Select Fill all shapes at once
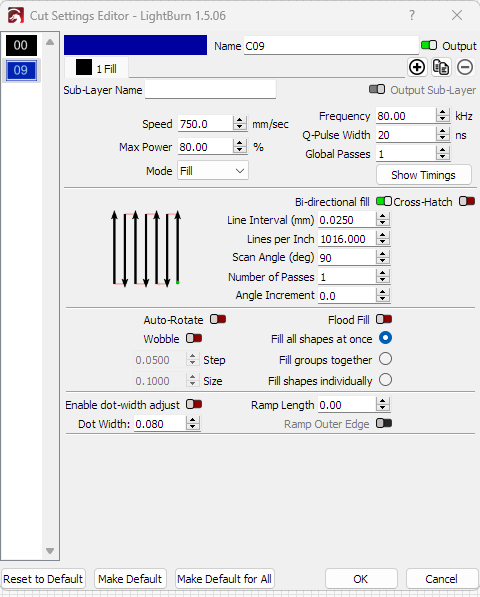Viewport: 480px width, 597px height. coord(385,338)
